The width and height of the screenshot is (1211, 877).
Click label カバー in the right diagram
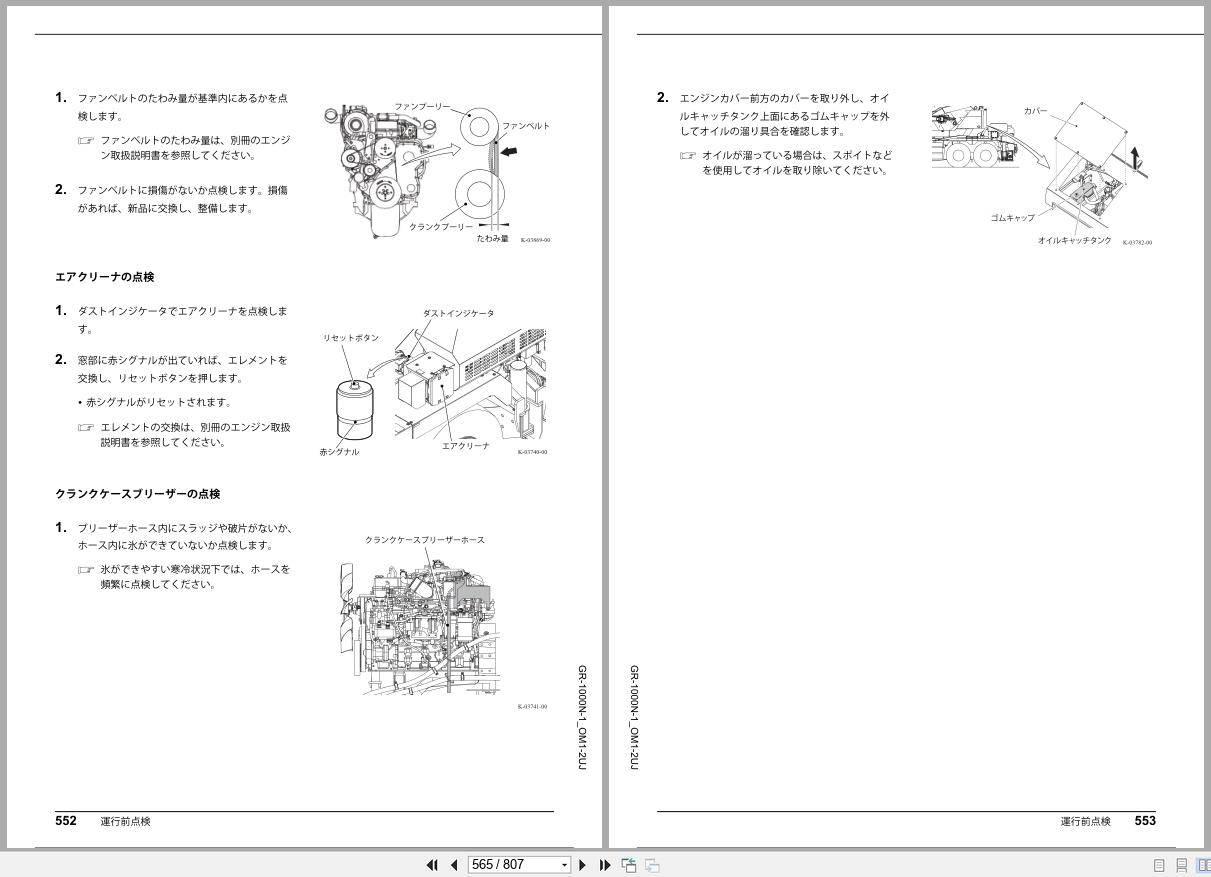coord(1036,111)
